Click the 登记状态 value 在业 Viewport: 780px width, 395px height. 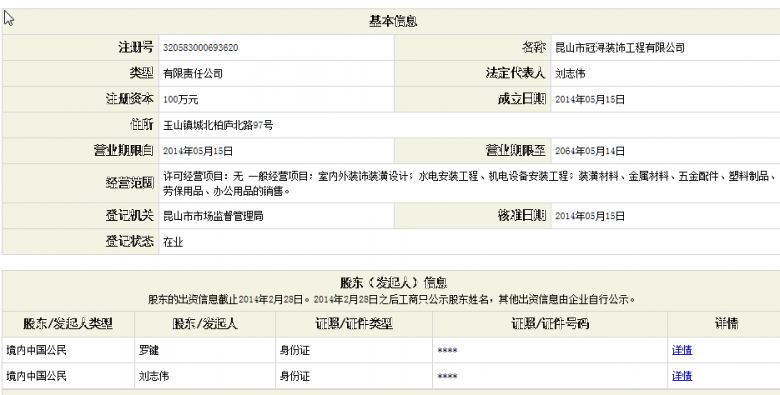(x=173, y=242)
